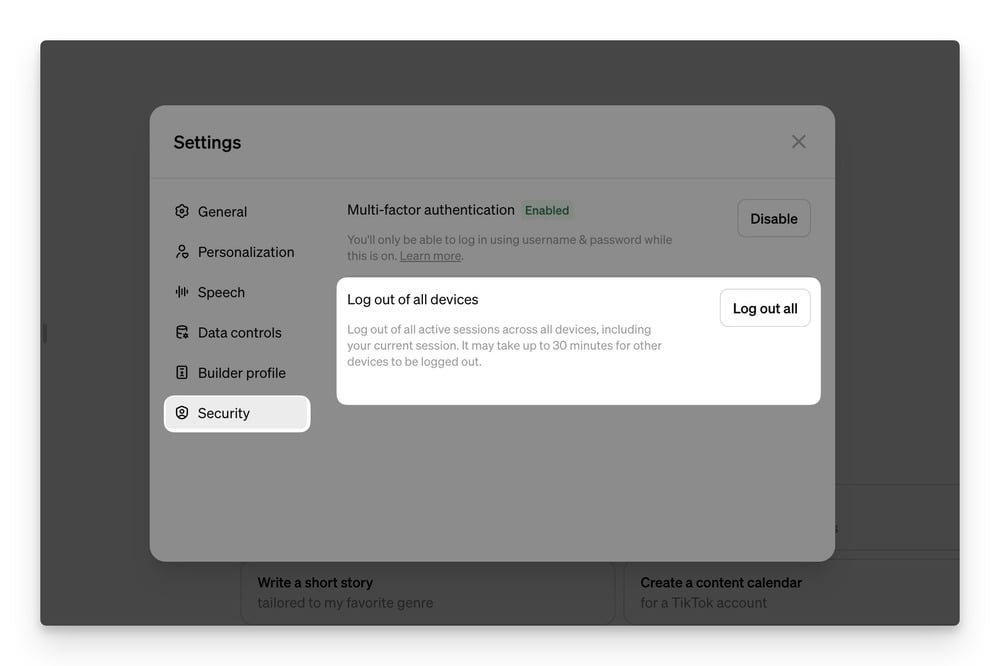
Task: Close the Settings dialog with X
Action: tap(798, 142)
